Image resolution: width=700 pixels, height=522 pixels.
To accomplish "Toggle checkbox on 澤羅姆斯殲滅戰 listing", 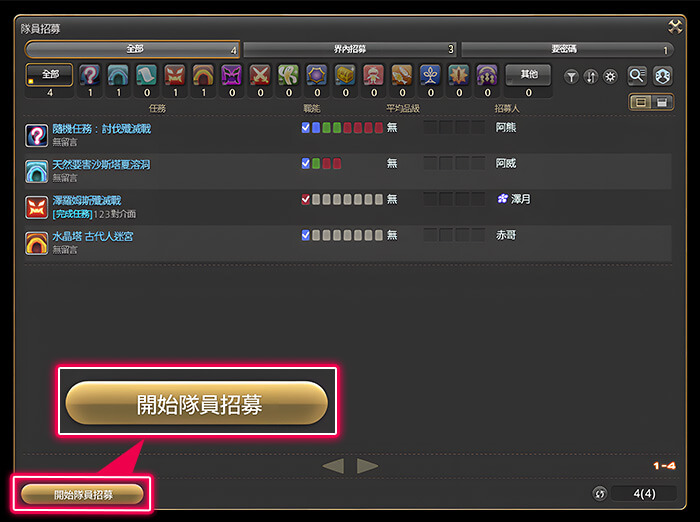I will tap(306, 200).
